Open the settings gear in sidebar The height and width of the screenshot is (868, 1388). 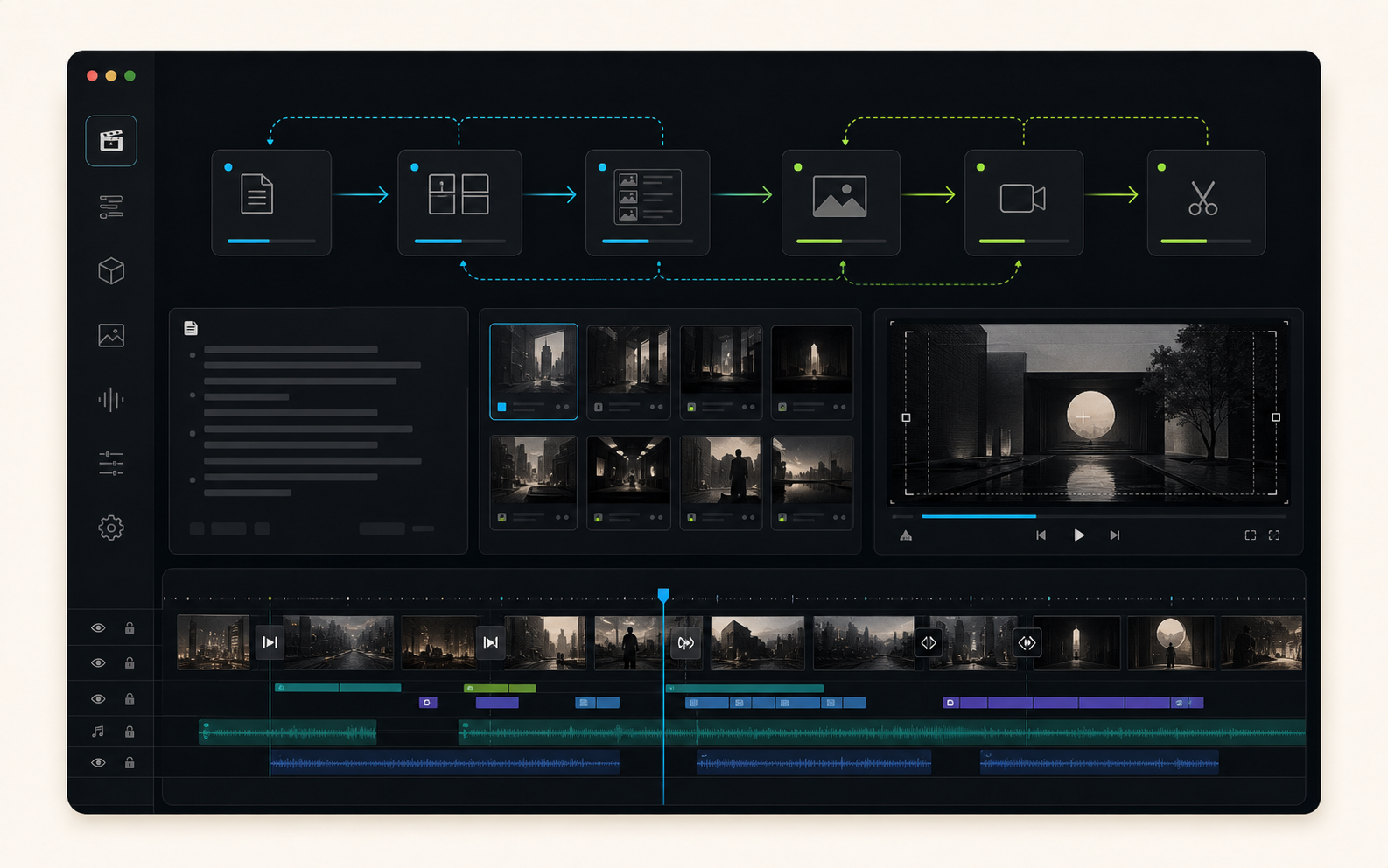(111, 528)
